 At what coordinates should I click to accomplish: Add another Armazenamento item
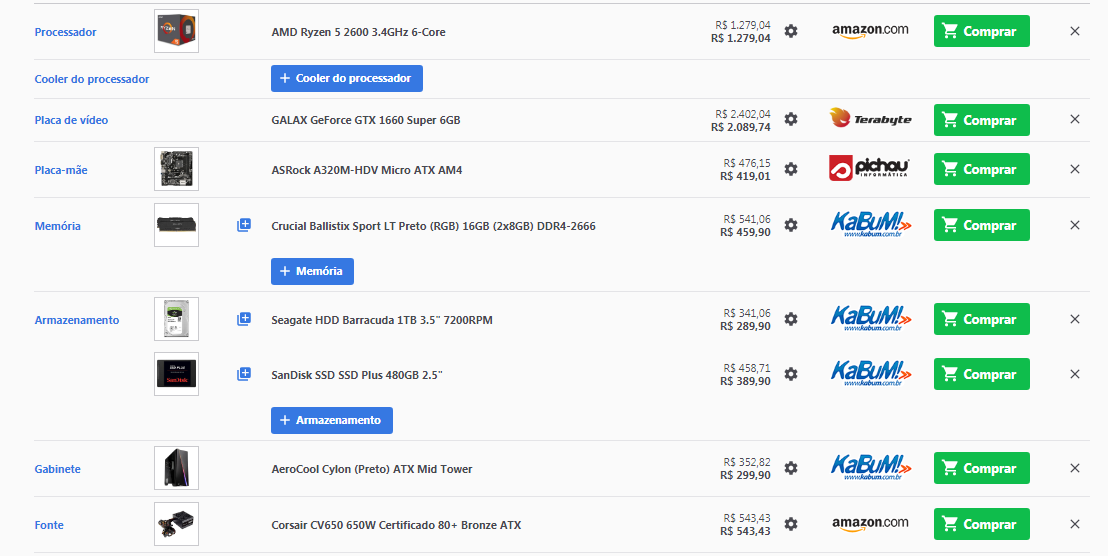click(332, 420)
